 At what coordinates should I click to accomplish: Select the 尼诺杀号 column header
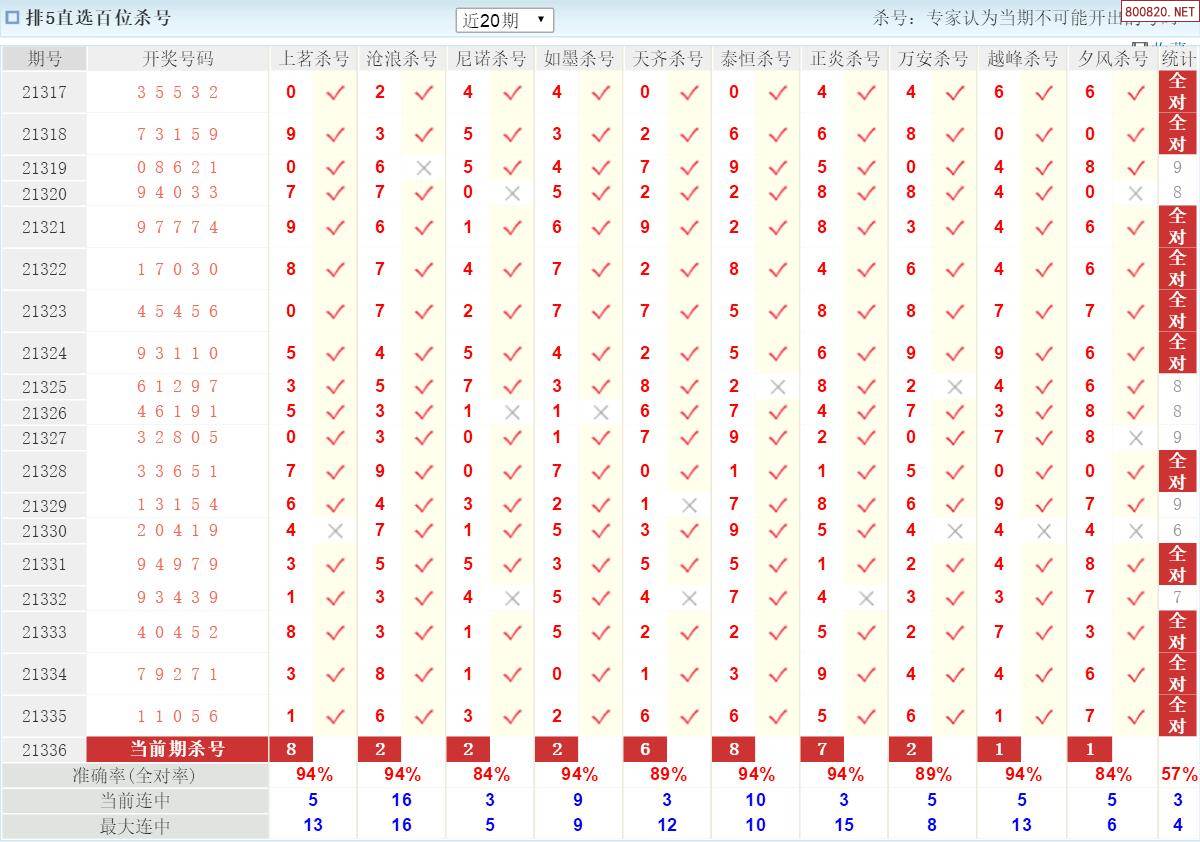pos(490,59)
